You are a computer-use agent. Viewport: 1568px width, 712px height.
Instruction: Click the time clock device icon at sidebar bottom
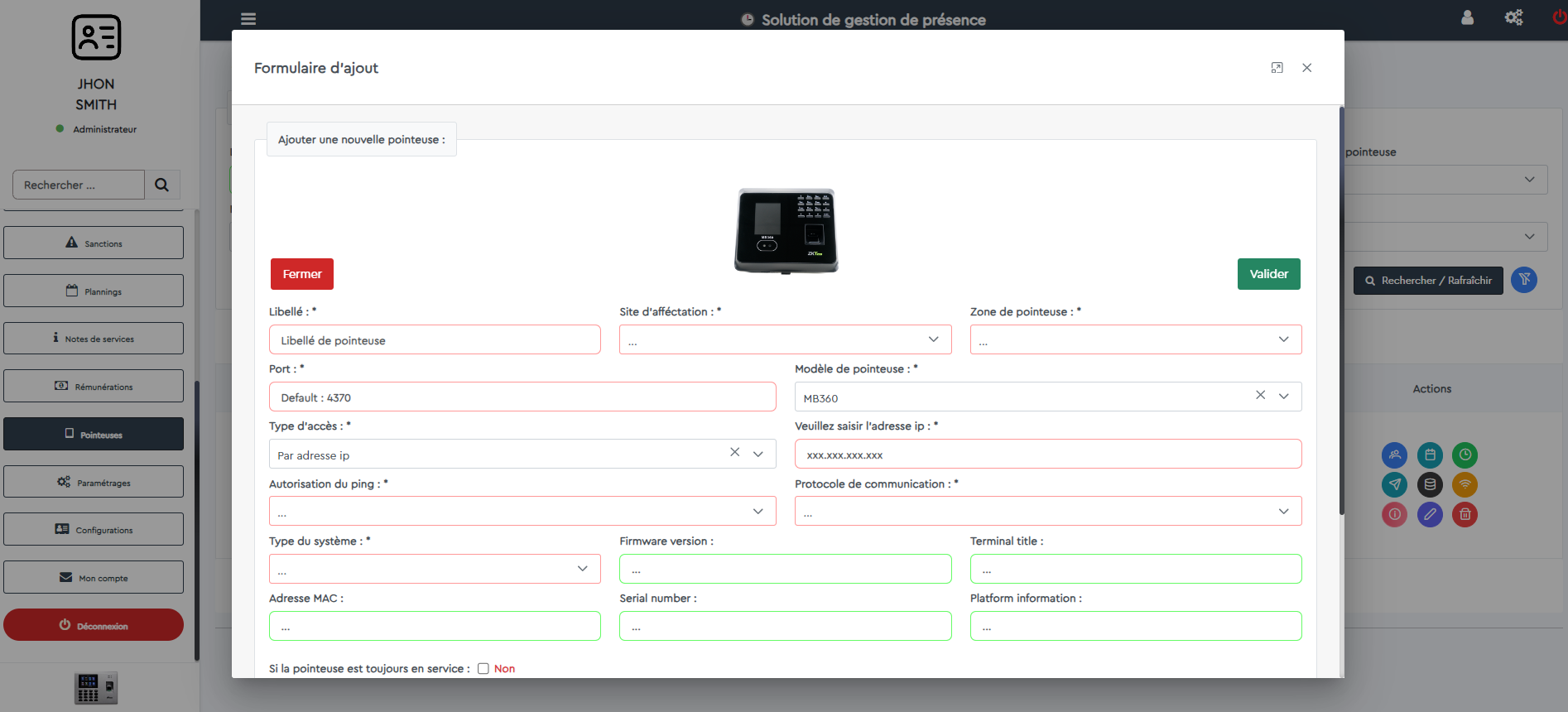pyautogui.click(x=96, y=687)
